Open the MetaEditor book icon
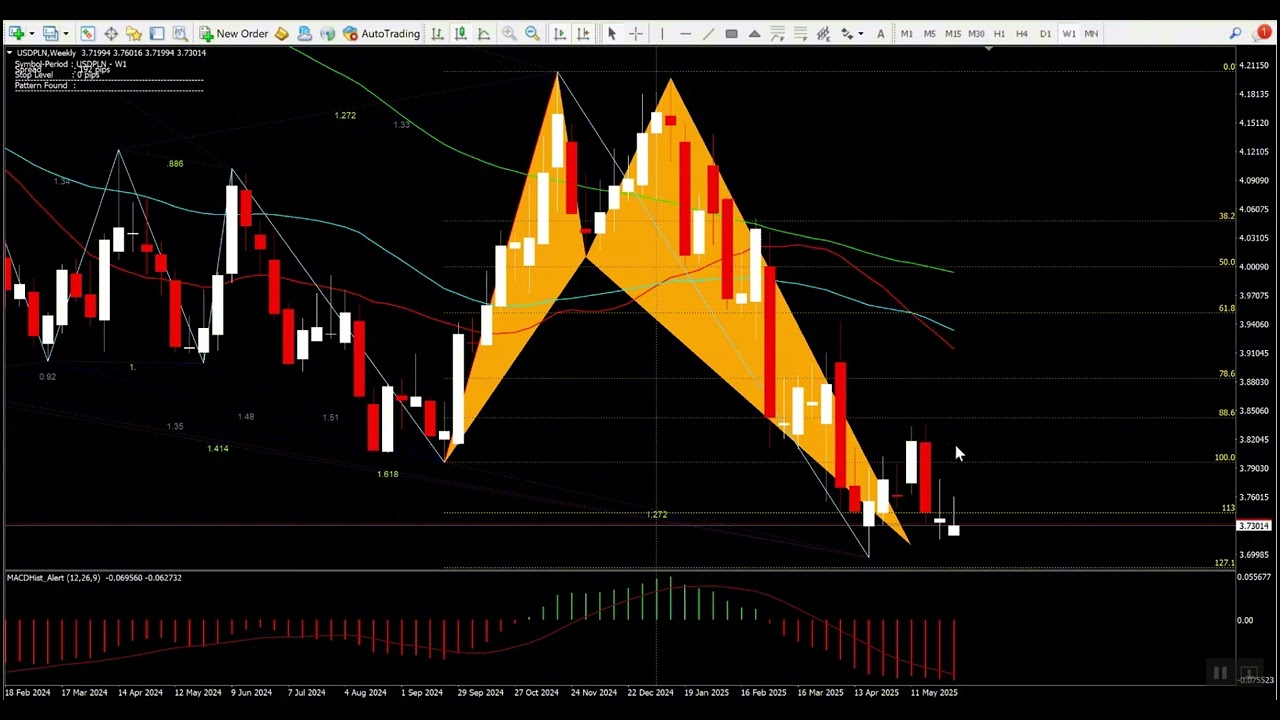The height and width of the screenshot is (720, 1280). (282, 34)
